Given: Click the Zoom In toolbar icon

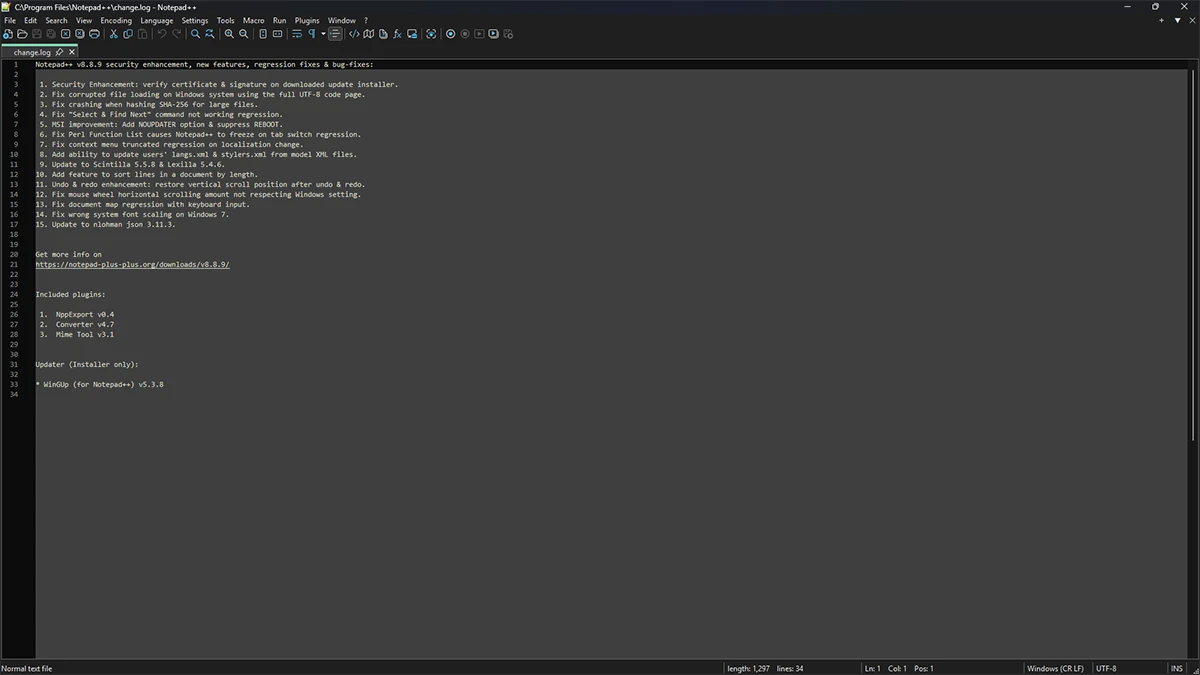Looking at the screenshot, I should tap(229, 34).
